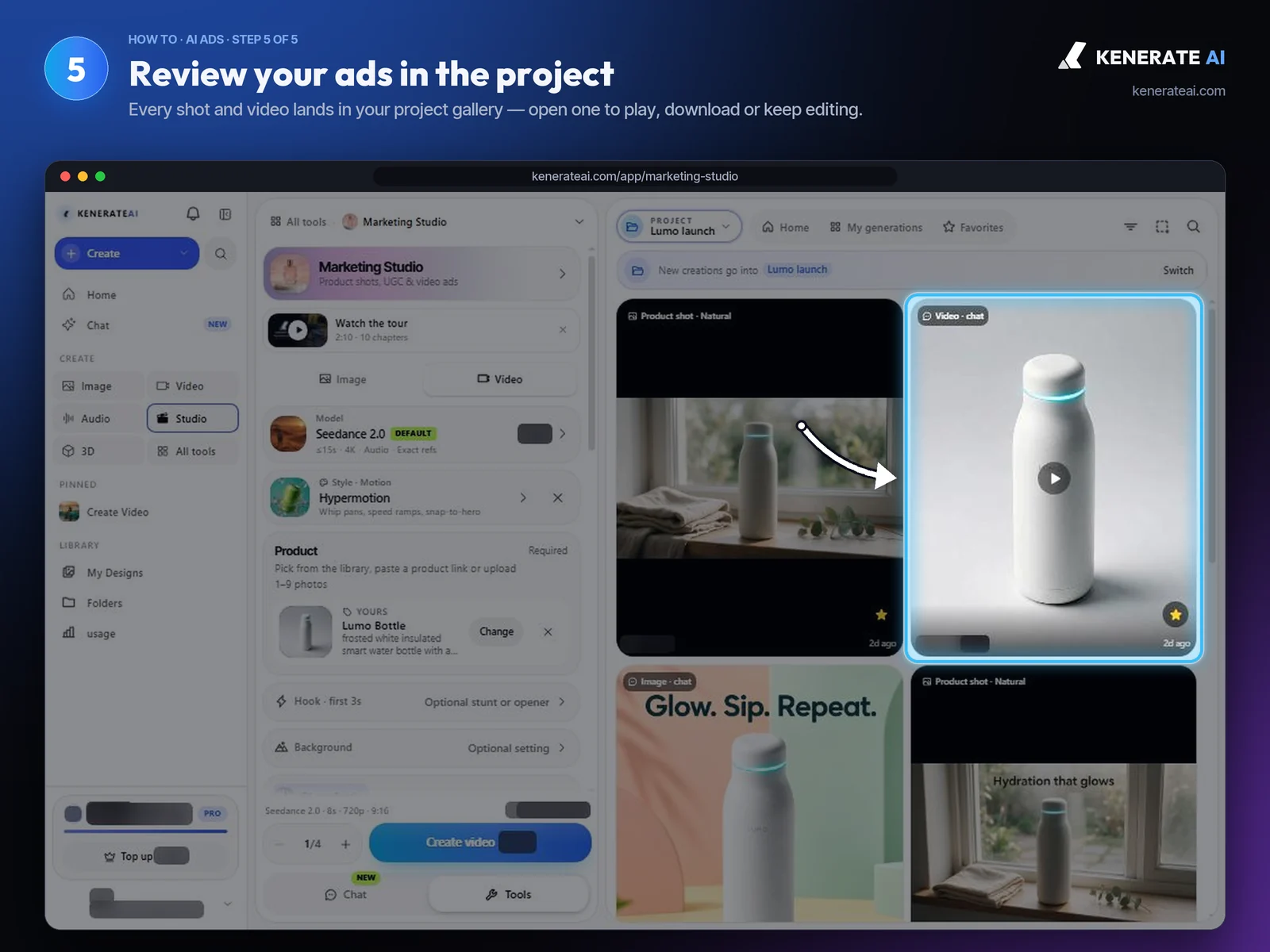This screenshot has height=952, width=1270.
Task: Open Folders in the library
Action: 147,603
